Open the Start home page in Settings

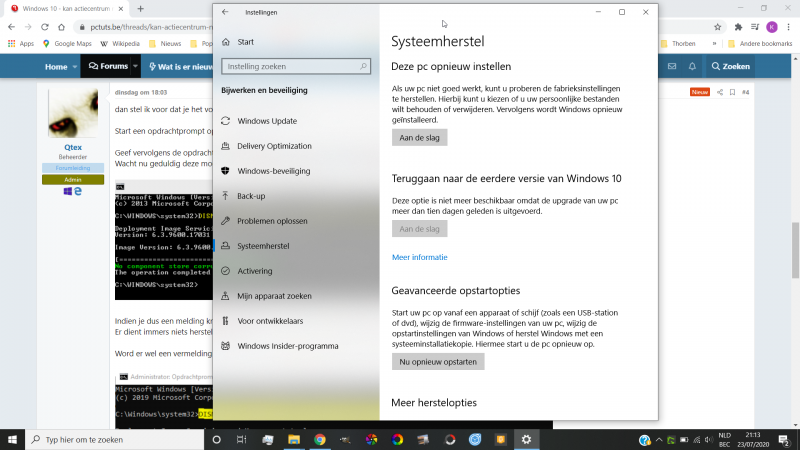coord(245,42)
